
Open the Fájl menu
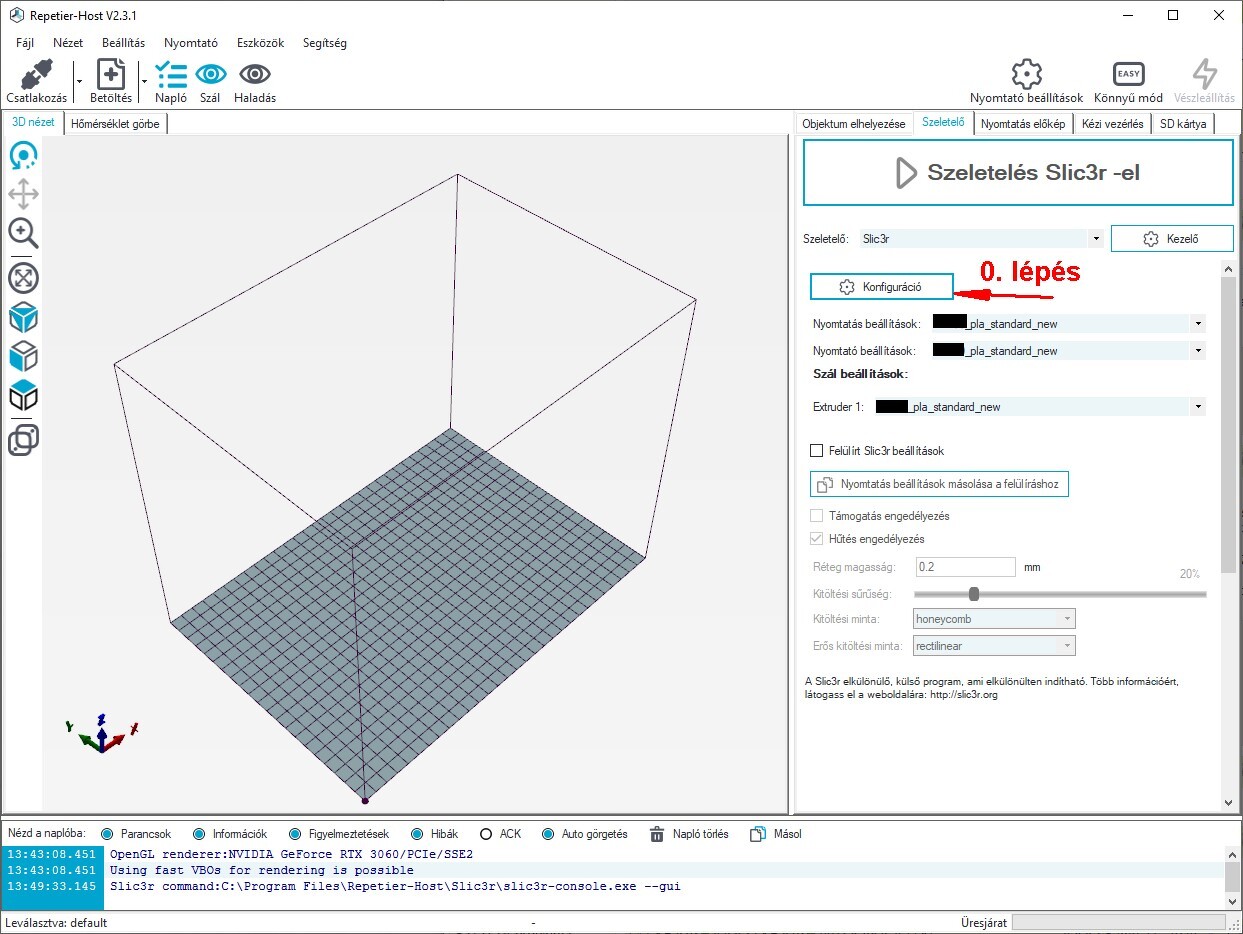(x=25, y=43)
